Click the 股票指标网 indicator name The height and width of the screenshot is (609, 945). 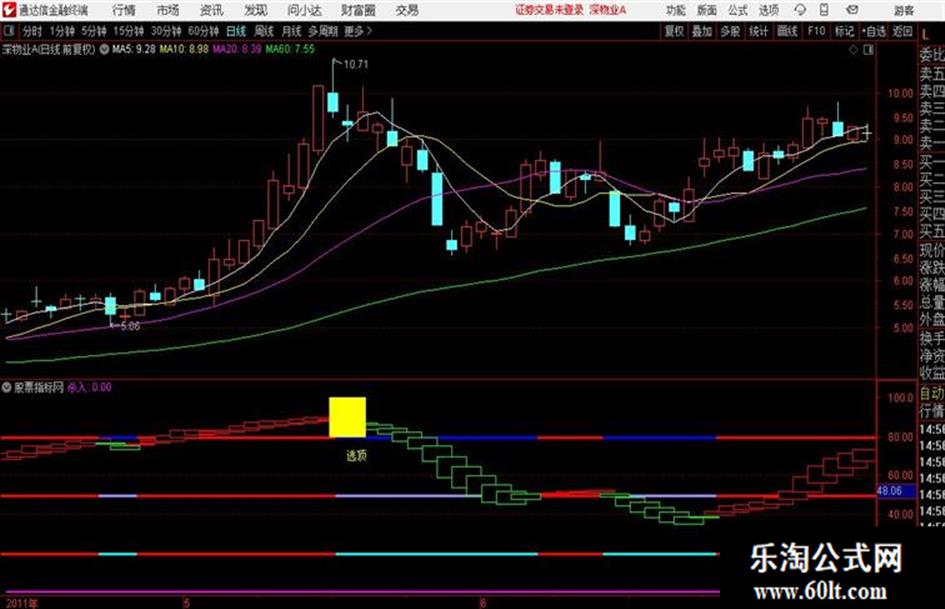tap(39, 387)
